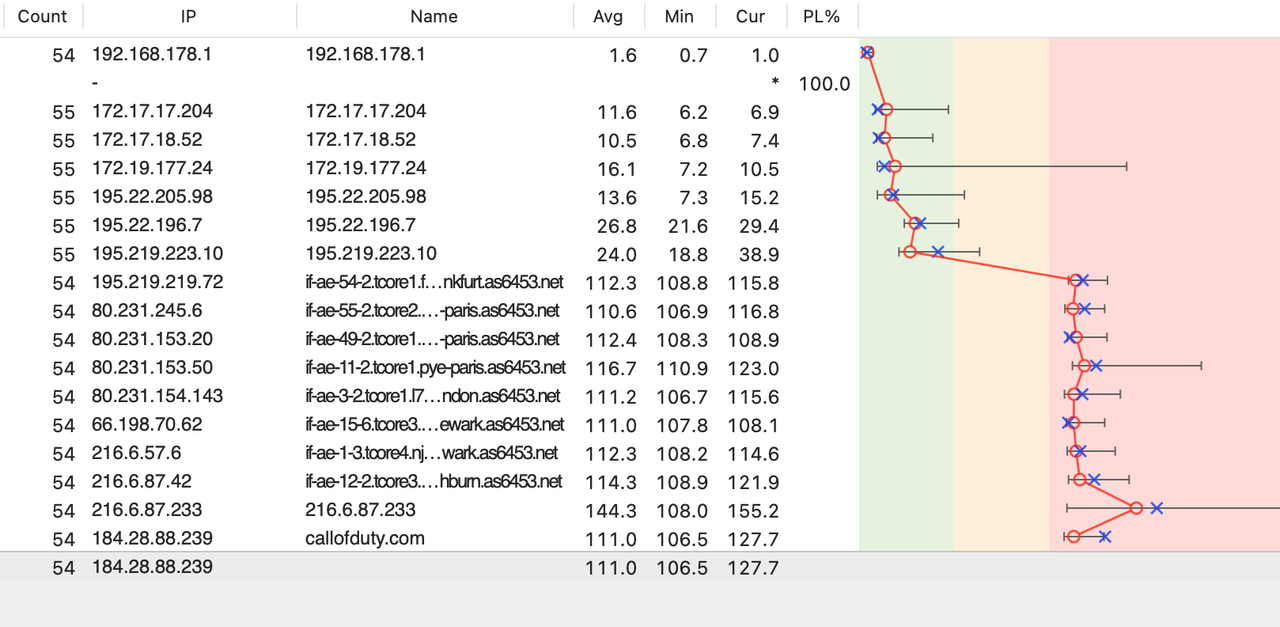Select IP 66.198.70.62 in the table

click(x=147, y=424)
